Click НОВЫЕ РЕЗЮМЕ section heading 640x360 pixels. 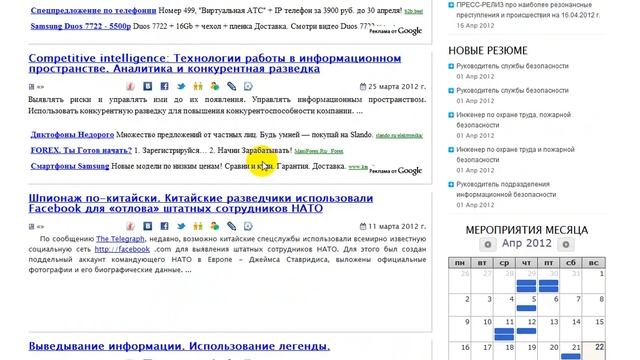488,51
